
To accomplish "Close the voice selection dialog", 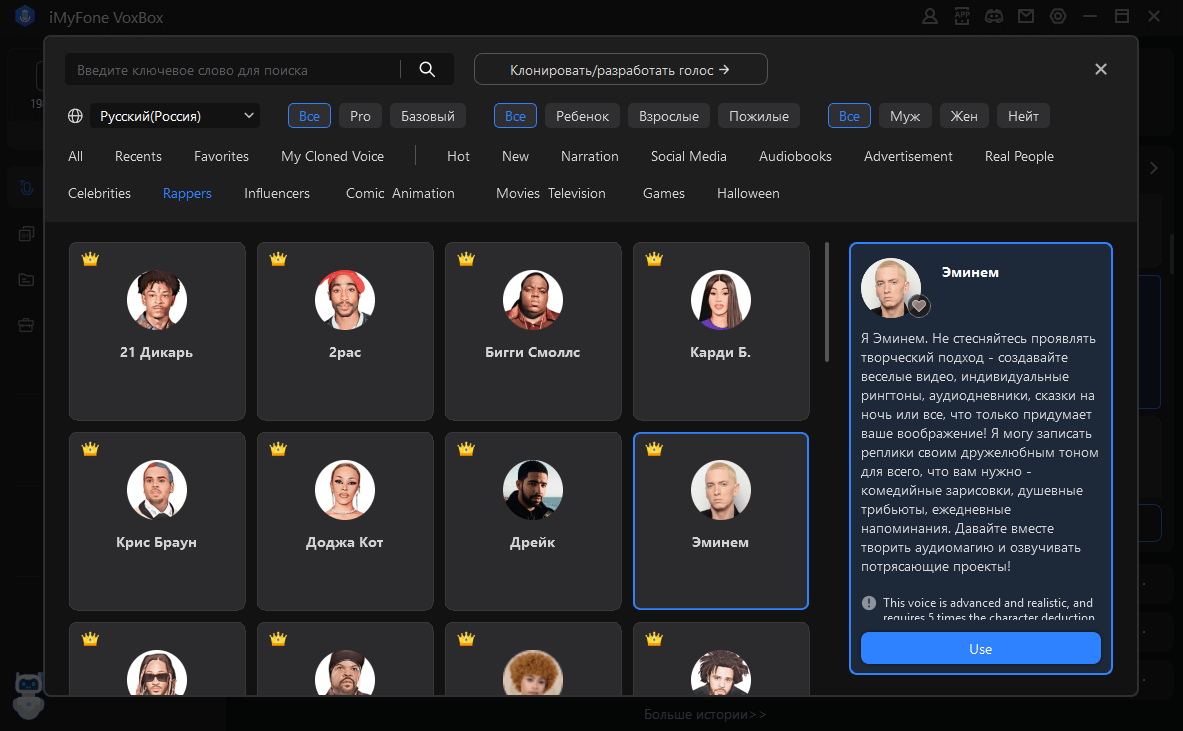I will coord(1101,69).
